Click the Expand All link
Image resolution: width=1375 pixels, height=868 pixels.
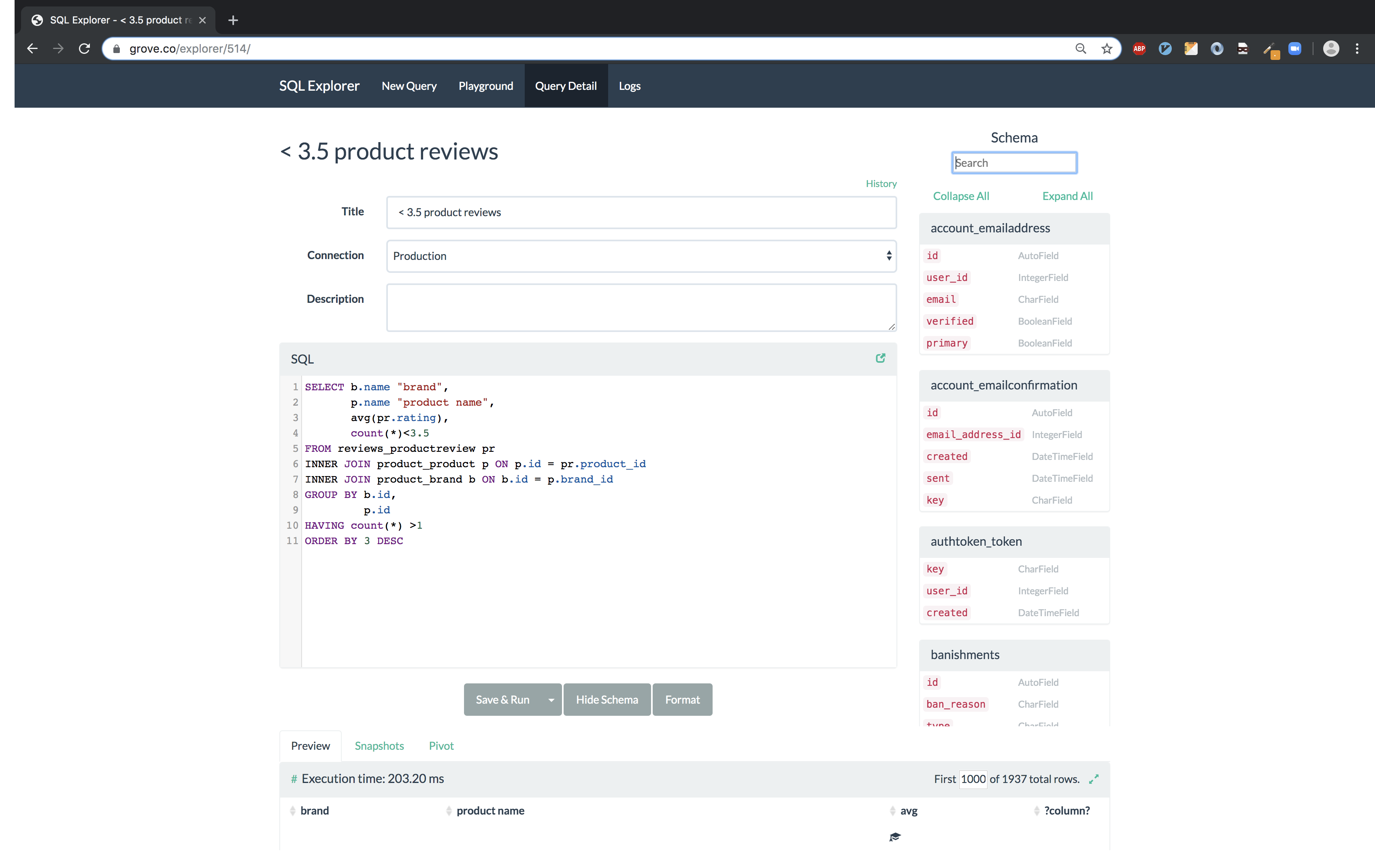pyautogui.click(x=1066, y=196)
